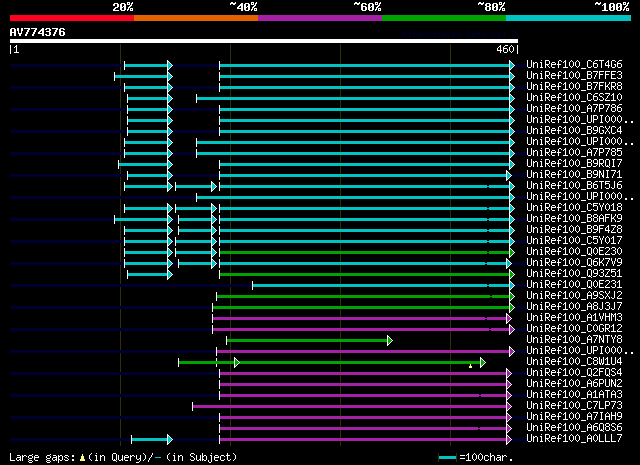Image resolution: width=640 pixels, height=465 pixels.
Task: Click hit label UniRef100_B9F4Z8
Action: 574,229
